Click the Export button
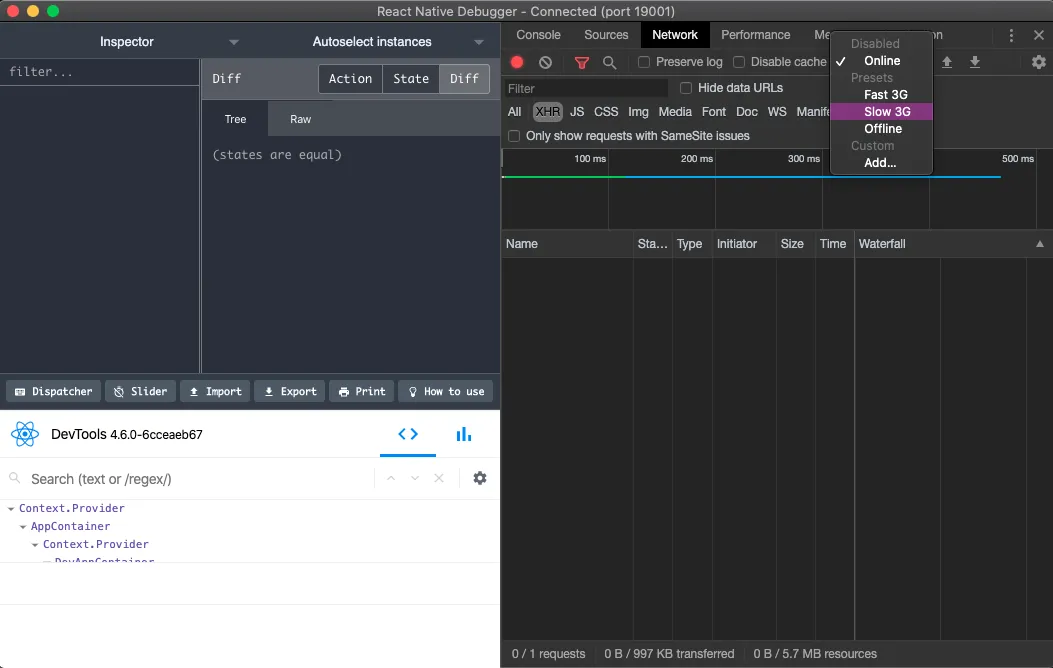The height and width of the screenshot is (668, 1053). [x=289, y=391]
